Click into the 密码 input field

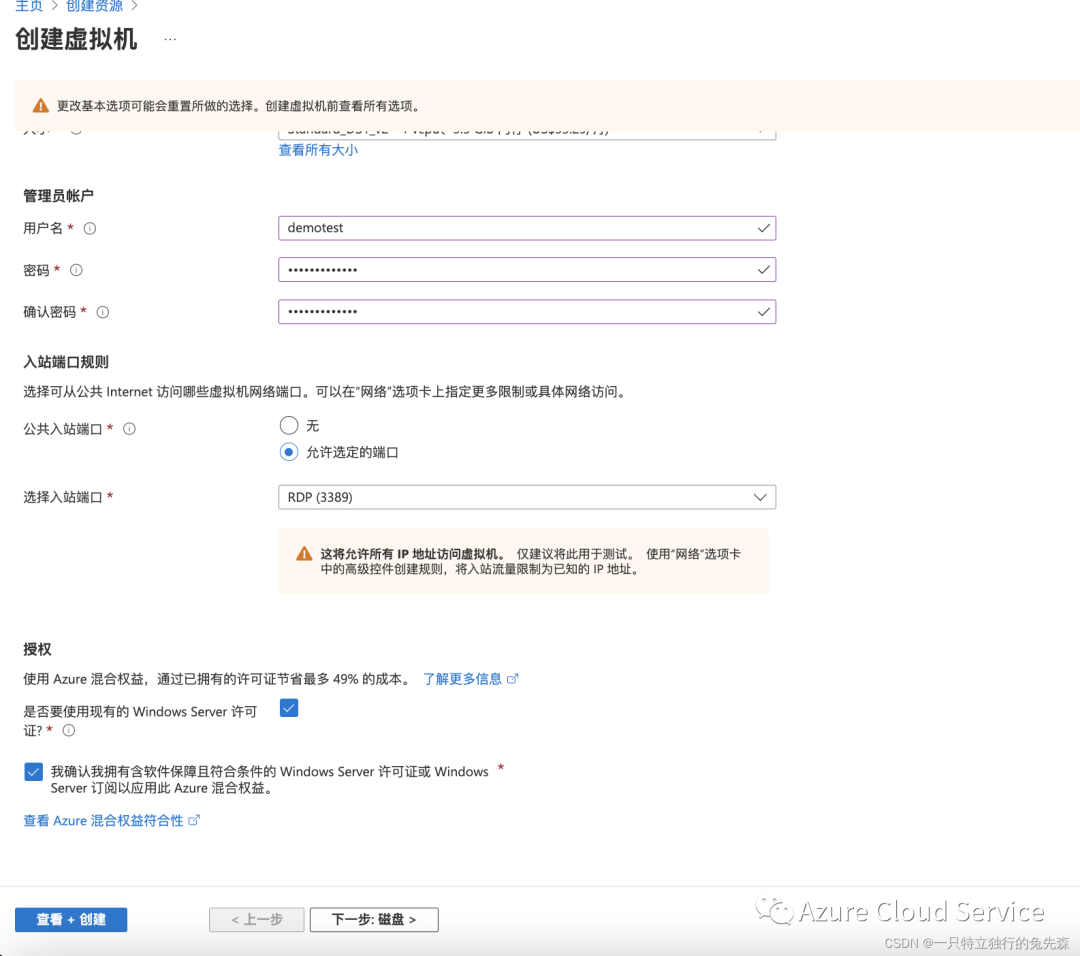(x=527, y=269)
